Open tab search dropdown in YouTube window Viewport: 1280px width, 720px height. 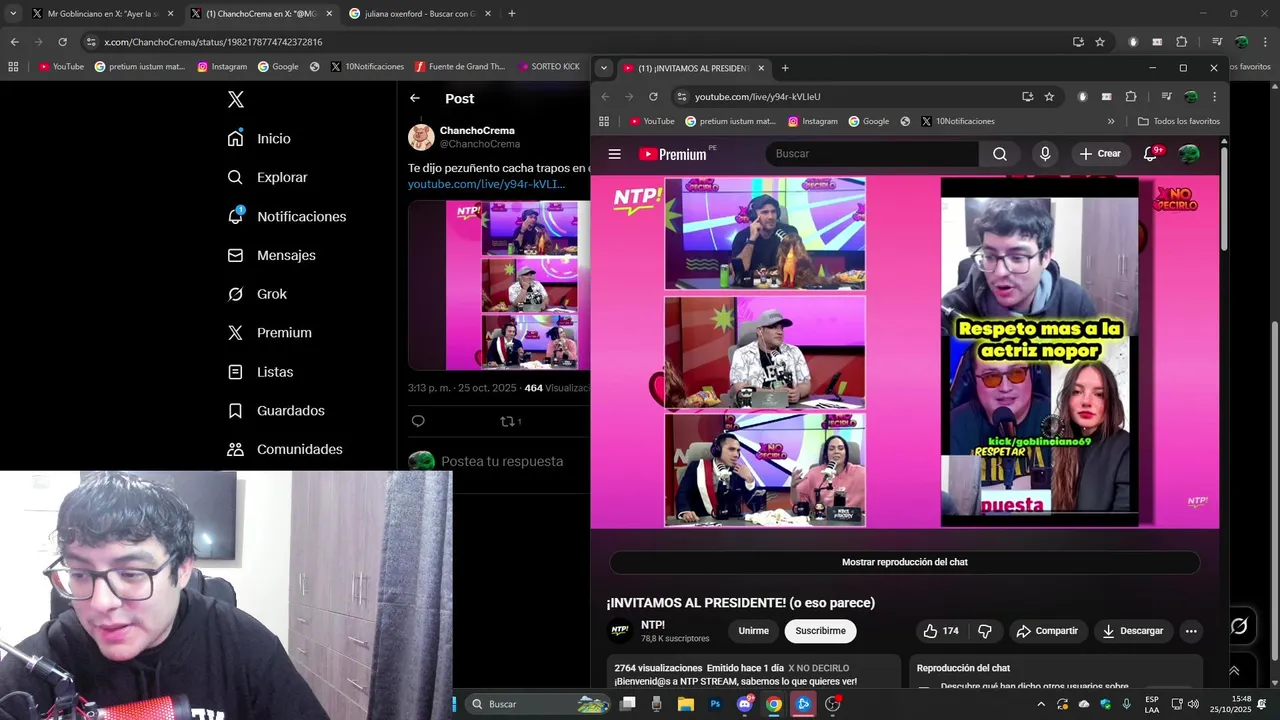603,68
